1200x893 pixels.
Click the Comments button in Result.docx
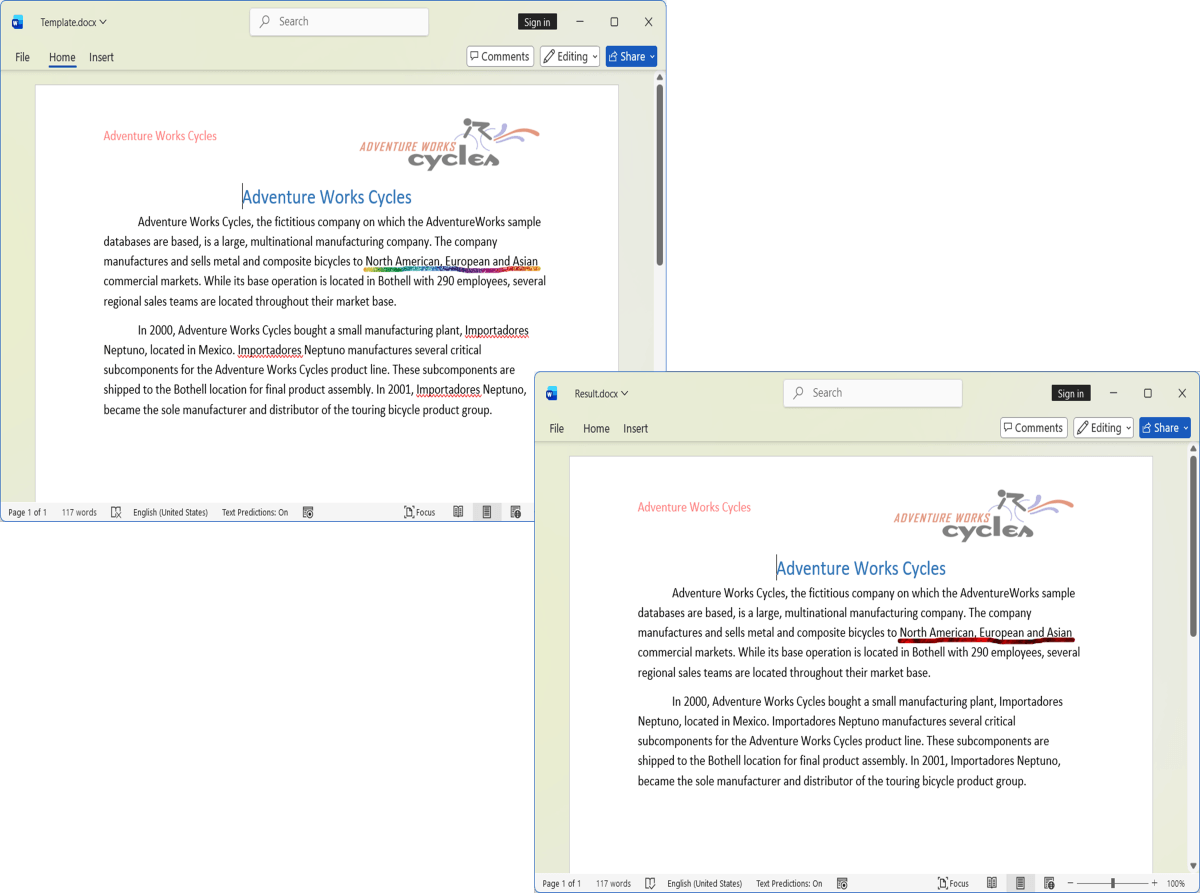[x=1033, y=428]
